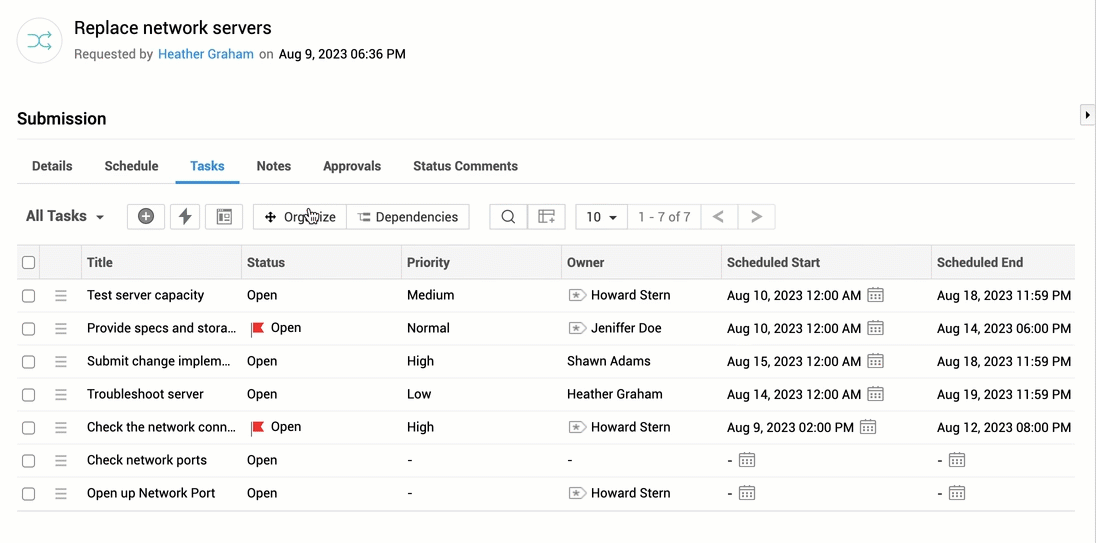Click the Dependencies button
Image resolution: width=1096 pixels, height=543 pixels.
tap(408, 217)
